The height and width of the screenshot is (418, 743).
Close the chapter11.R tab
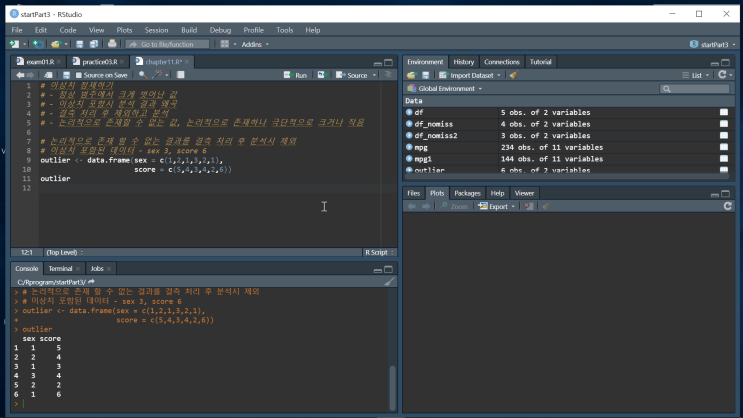187,62
